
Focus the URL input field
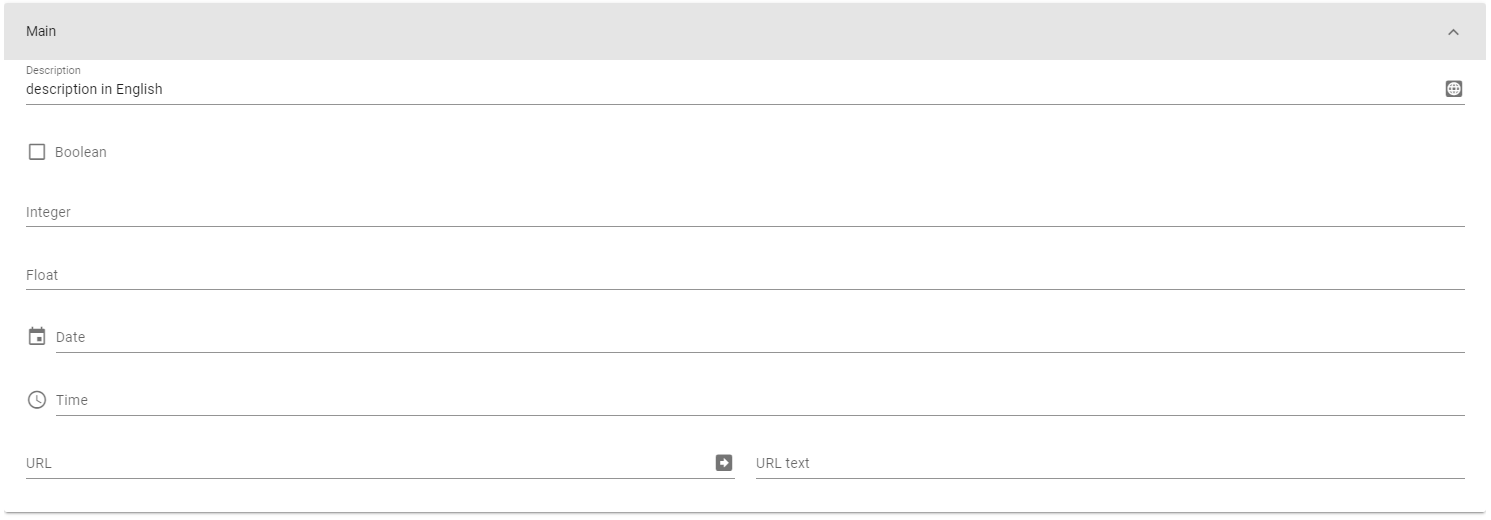368,463
